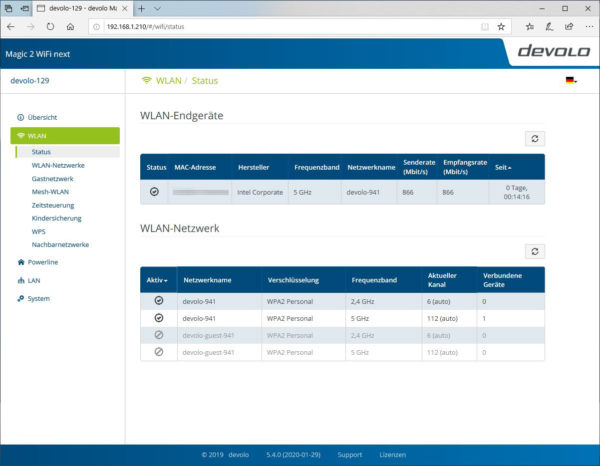Screen dimensions: 600x466
Task: Open the language flag selector
Action: [571, 80]
